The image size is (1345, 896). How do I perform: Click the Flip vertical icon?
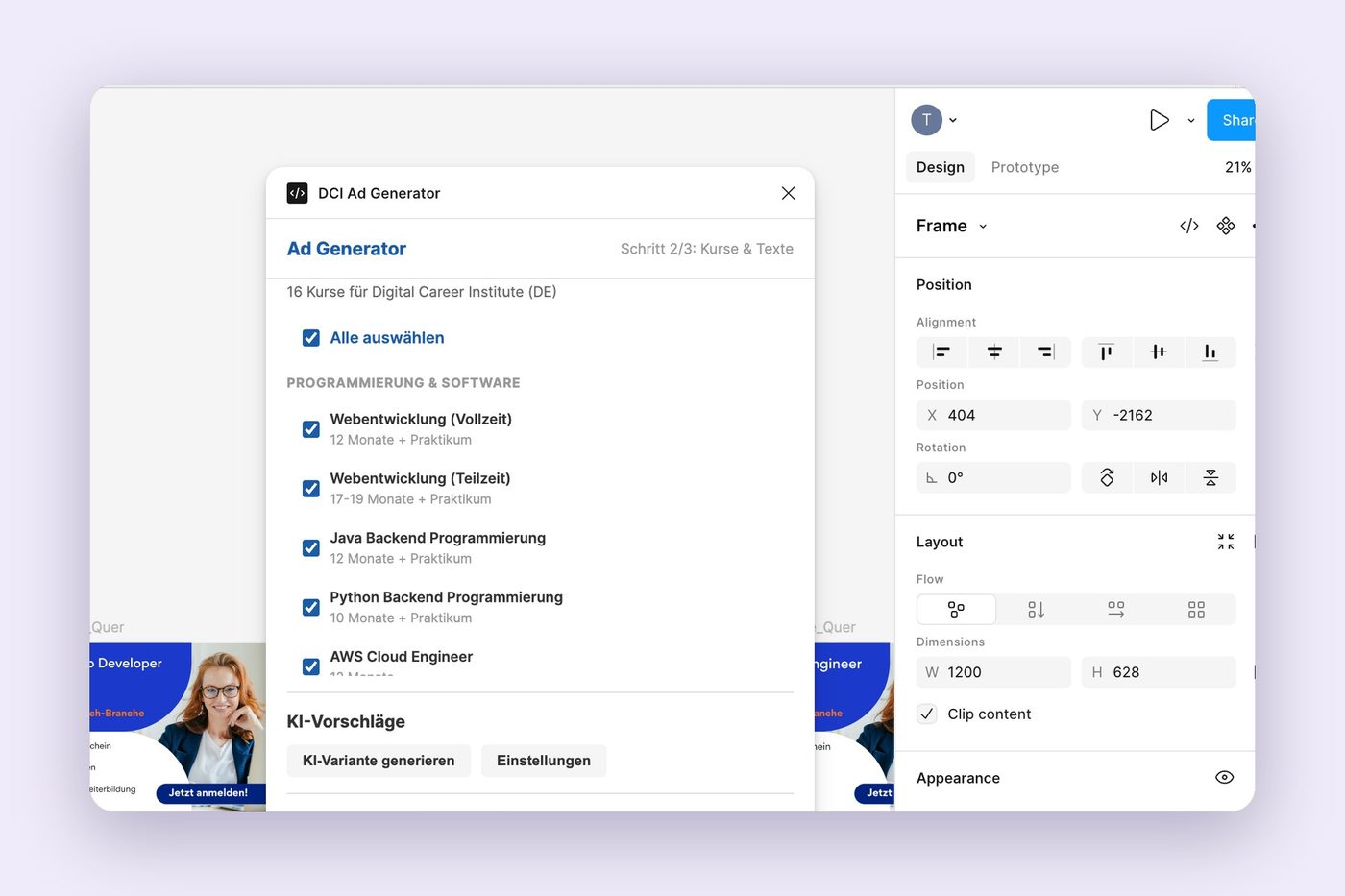click(x=1210, y=477)
